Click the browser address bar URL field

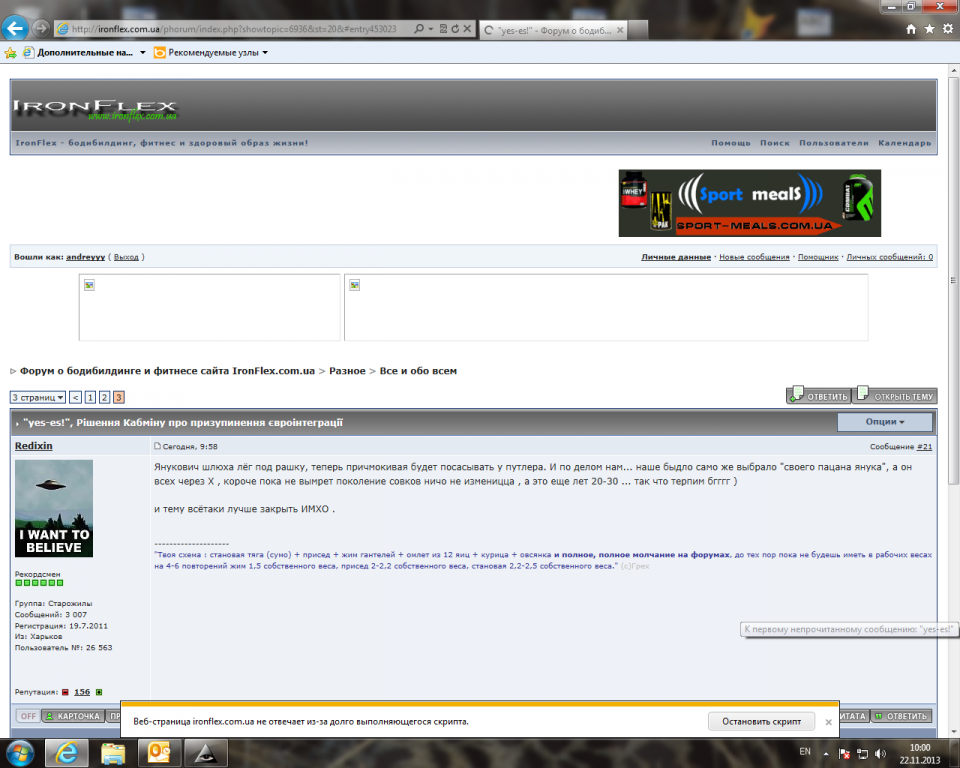pos(230,29)
